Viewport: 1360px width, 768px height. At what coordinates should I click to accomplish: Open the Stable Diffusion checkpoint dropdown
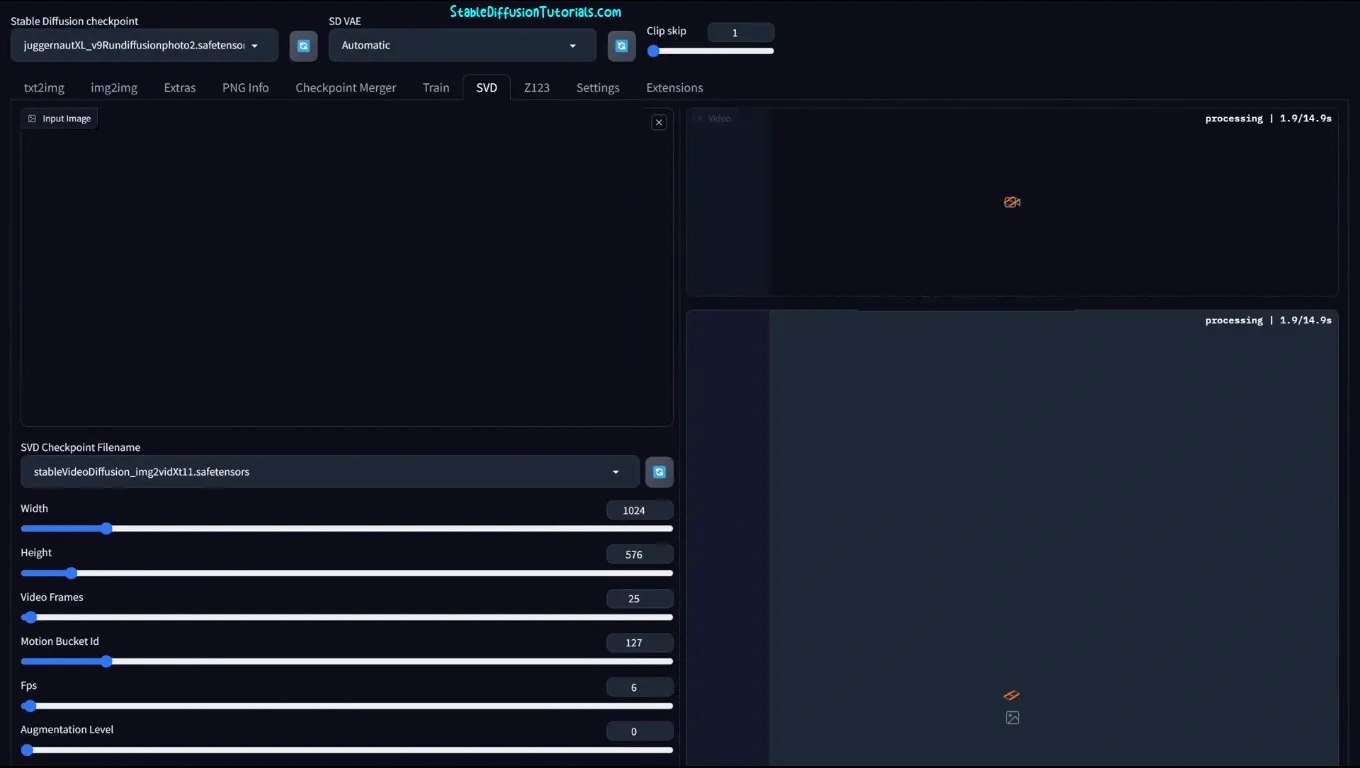[x=144, y=46]
